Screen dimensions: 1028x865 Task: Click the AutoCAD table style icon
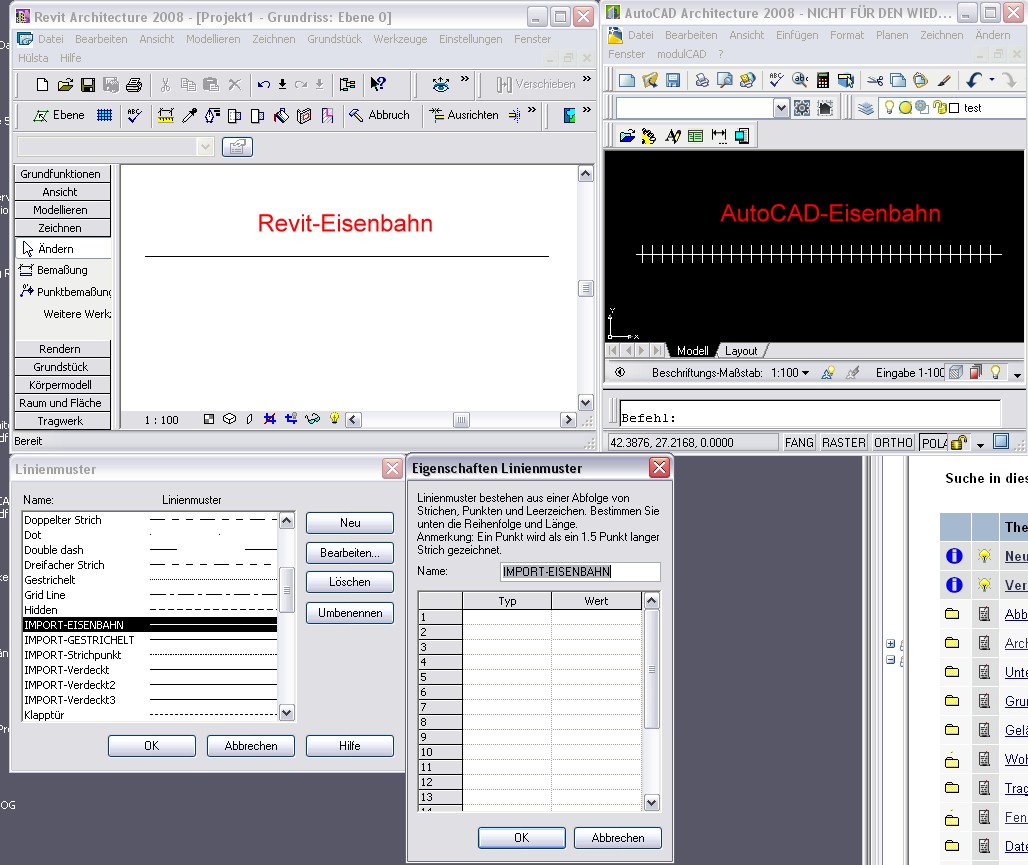[x=696, y=136]
